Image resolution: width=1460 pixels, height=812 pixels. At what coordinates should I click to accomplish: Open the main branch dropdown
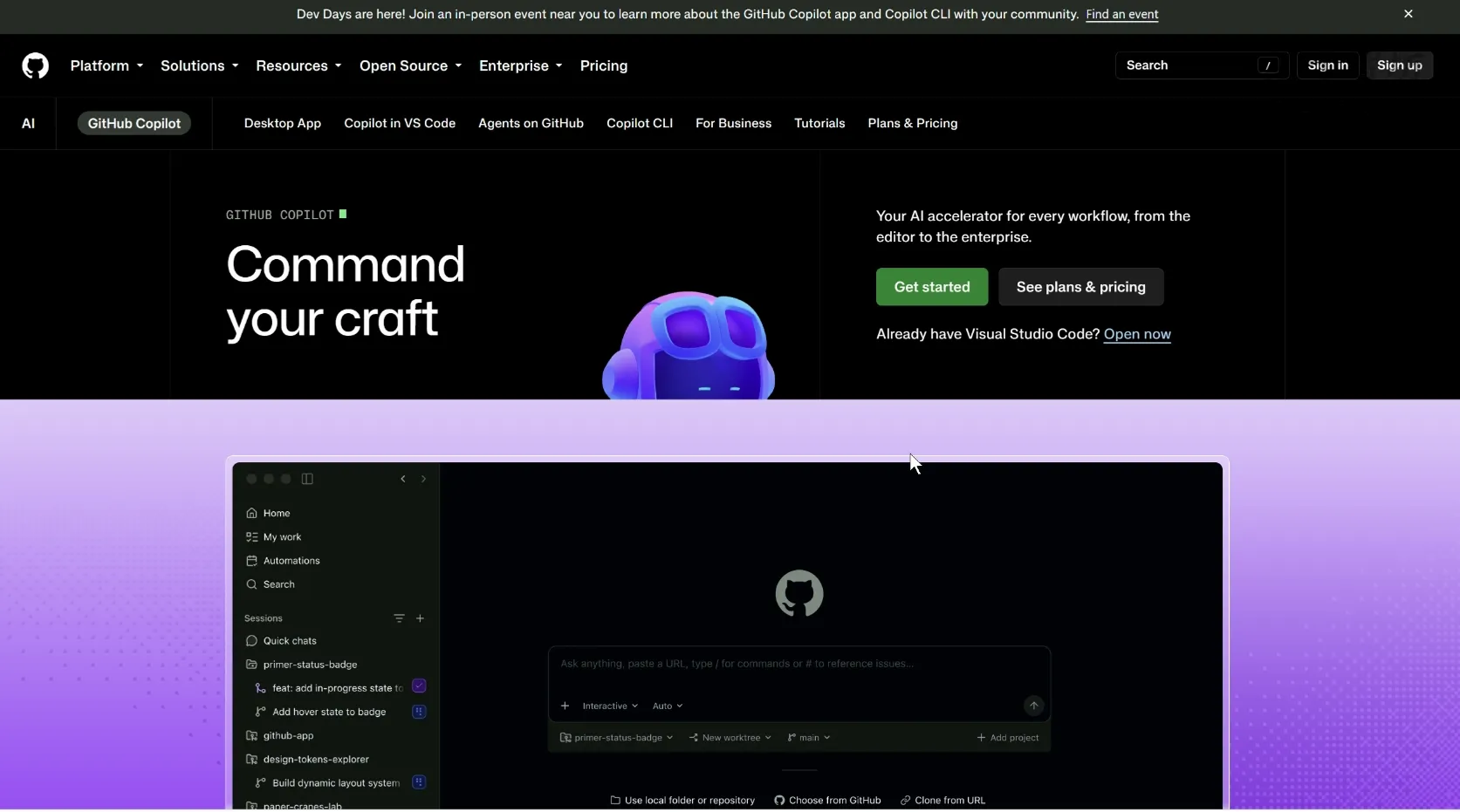(x=809, y=738)
